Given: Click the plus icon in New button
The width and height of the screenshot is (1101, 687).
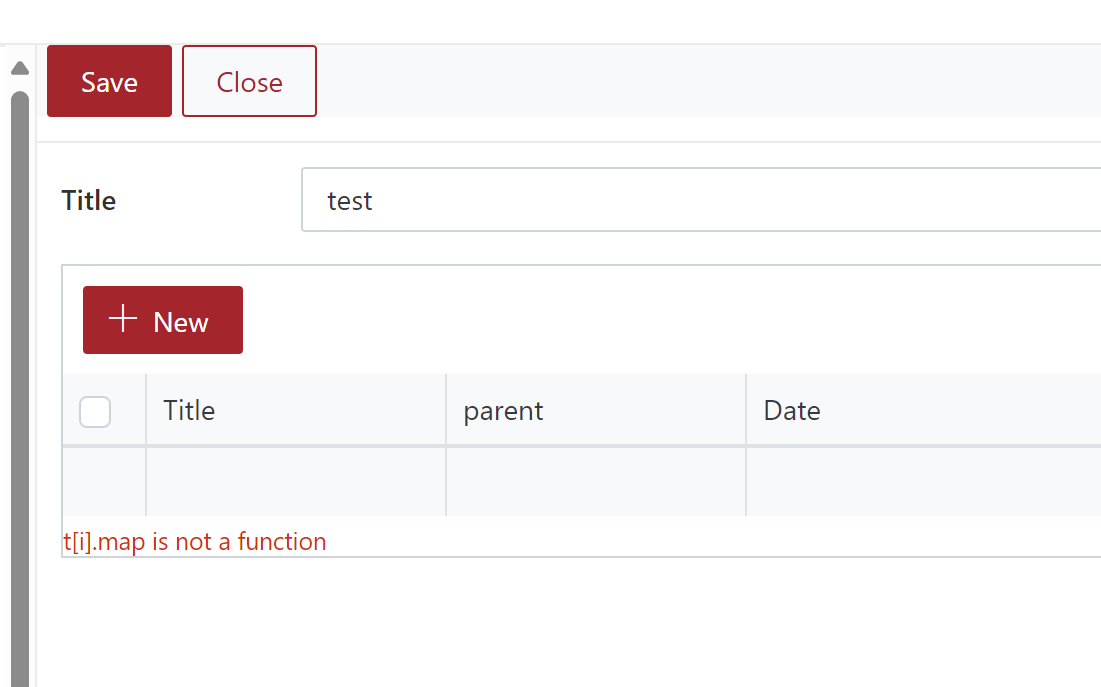Looking at the screenshot, I should tap(123, 319).
